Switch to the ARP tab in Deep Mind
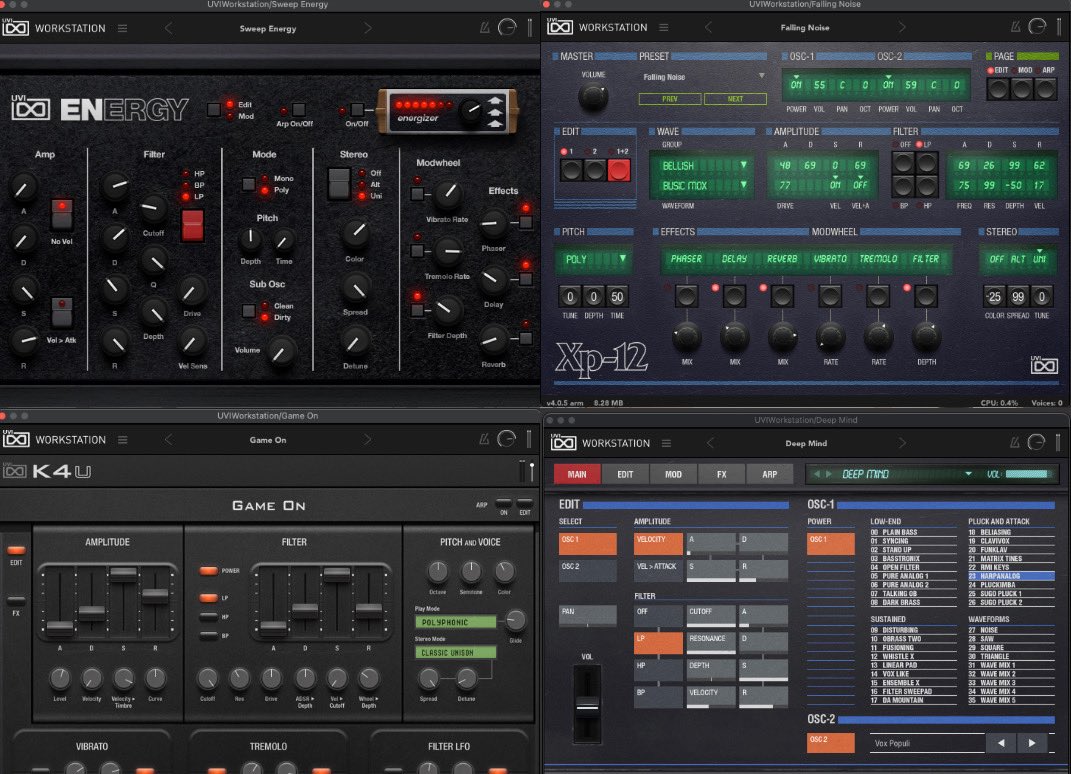This screenshot has width=1071, height=774. tap(772, 474)
